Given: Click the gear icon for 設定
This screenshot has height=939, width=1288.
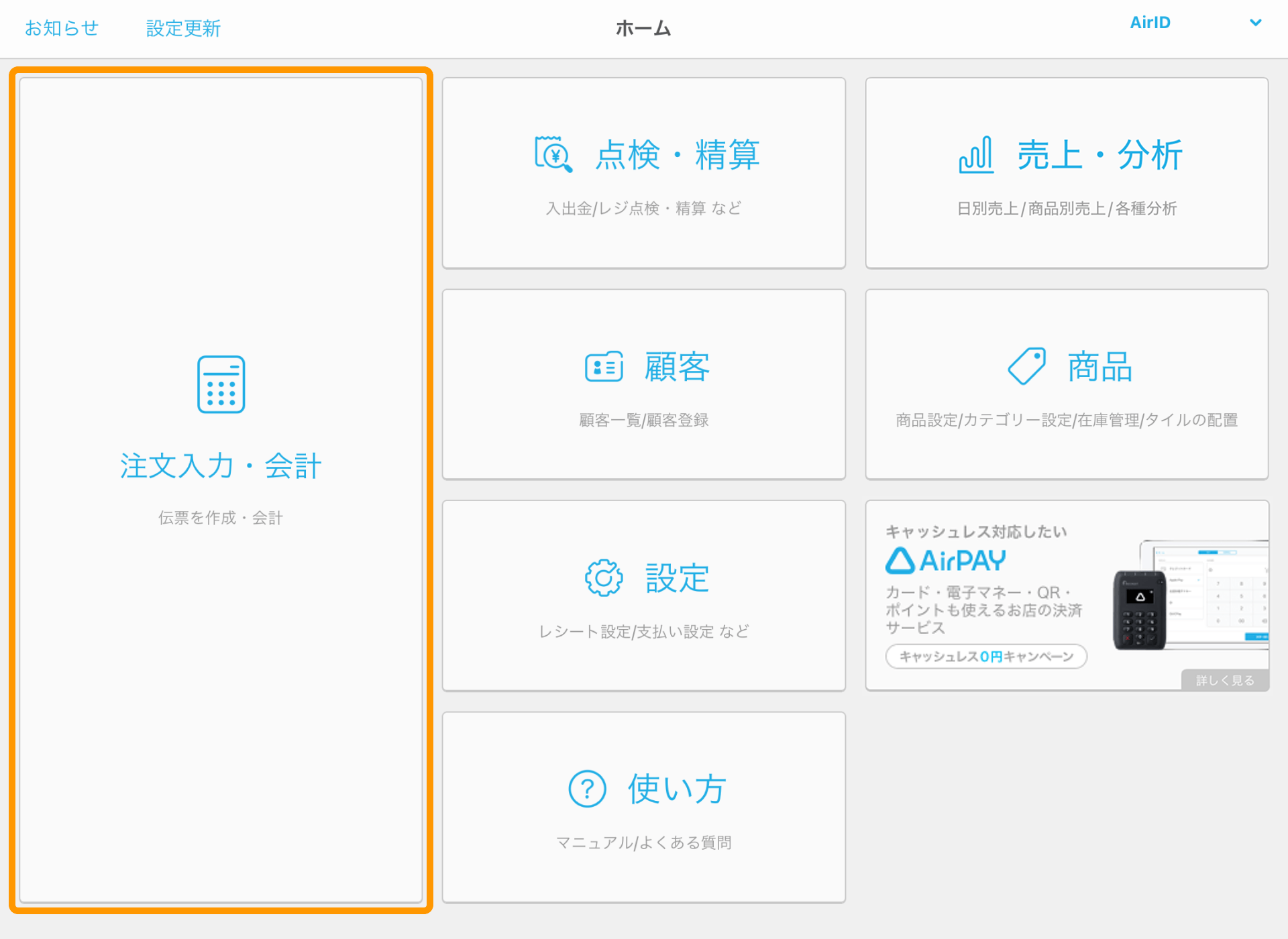Looking at the screenshot, I should (604, 577).
